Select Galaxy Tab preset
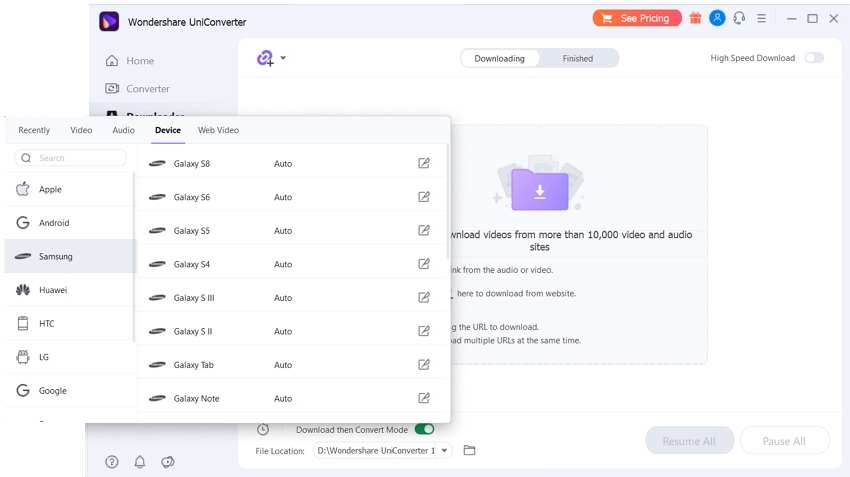The image size is (850, 477). 292,365
